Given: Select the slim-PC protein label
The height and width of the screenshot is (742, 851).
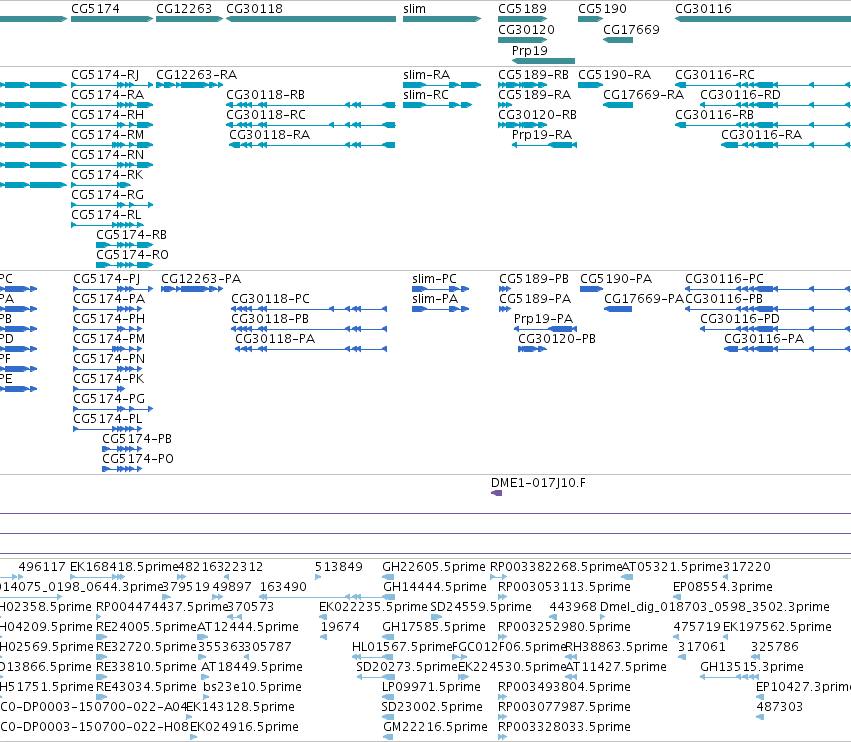Looking at the screenshot, I should 434,279.
